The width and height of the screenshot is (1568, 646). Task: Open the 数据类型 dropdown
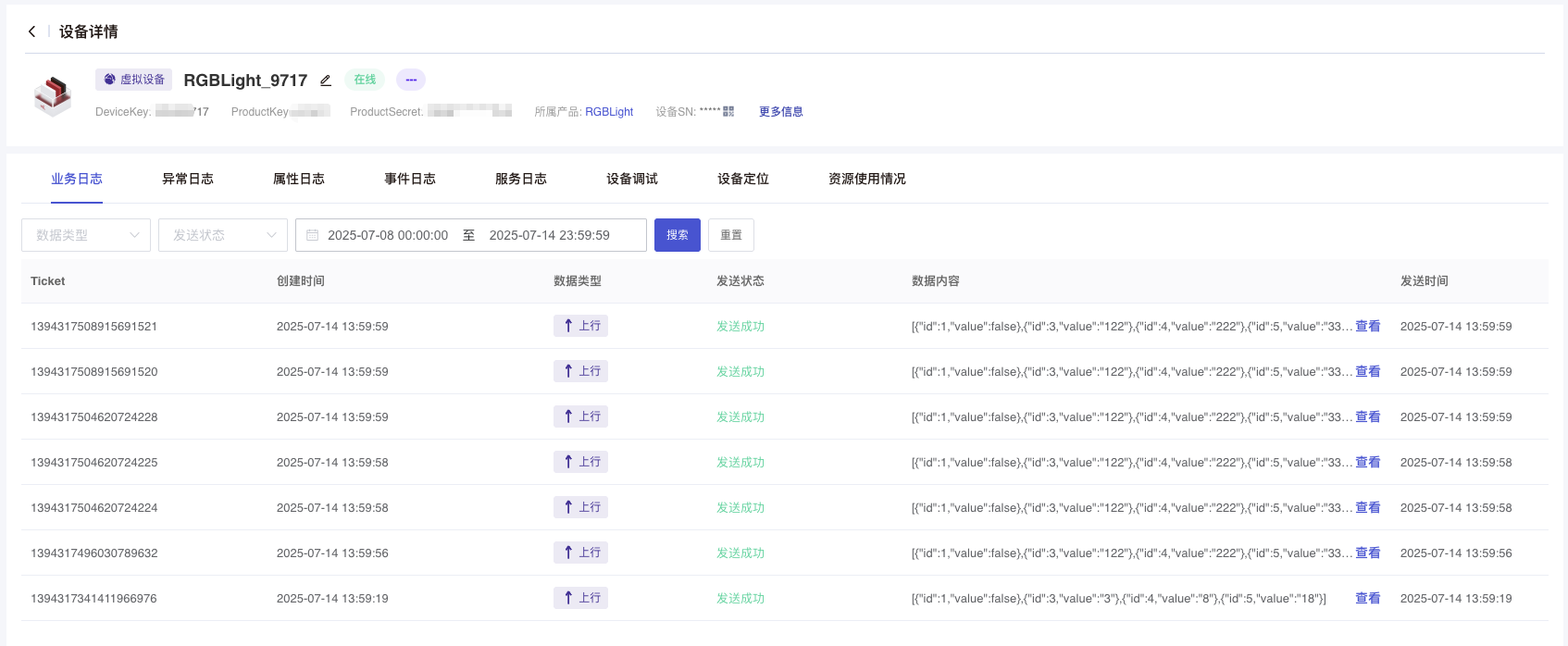point(86,235)
